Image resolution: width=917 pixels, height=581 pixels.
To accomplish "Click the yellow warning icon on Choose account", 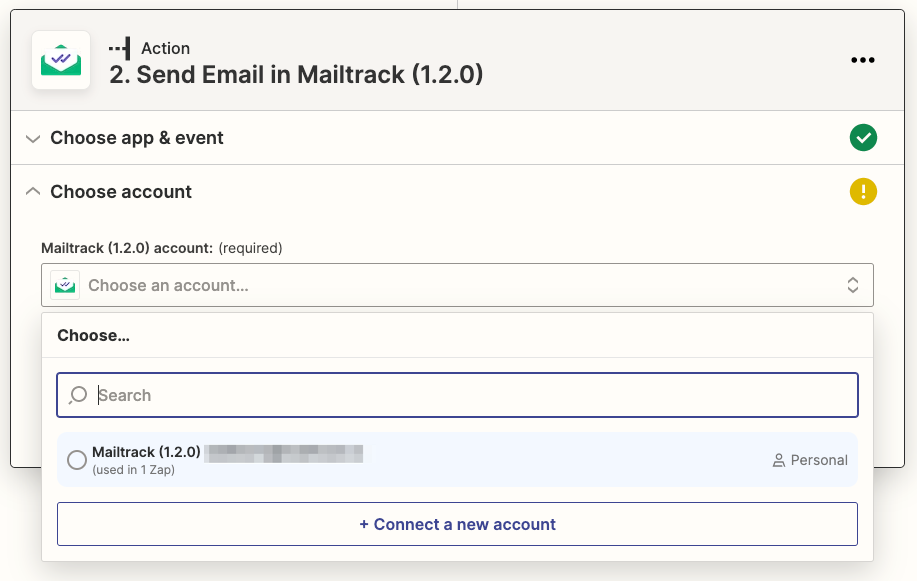I will point(863,191).
